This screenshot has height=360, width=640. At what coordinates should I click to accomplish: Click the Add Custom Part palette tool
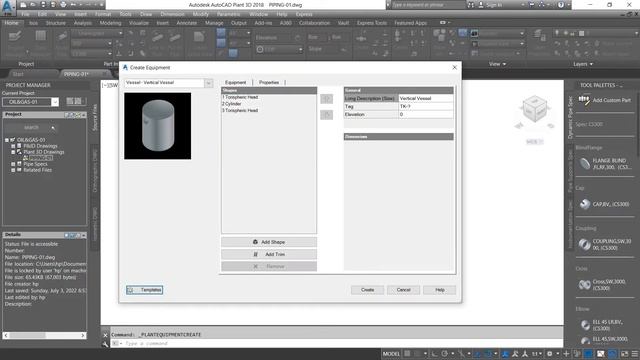(x=604, y=100)
